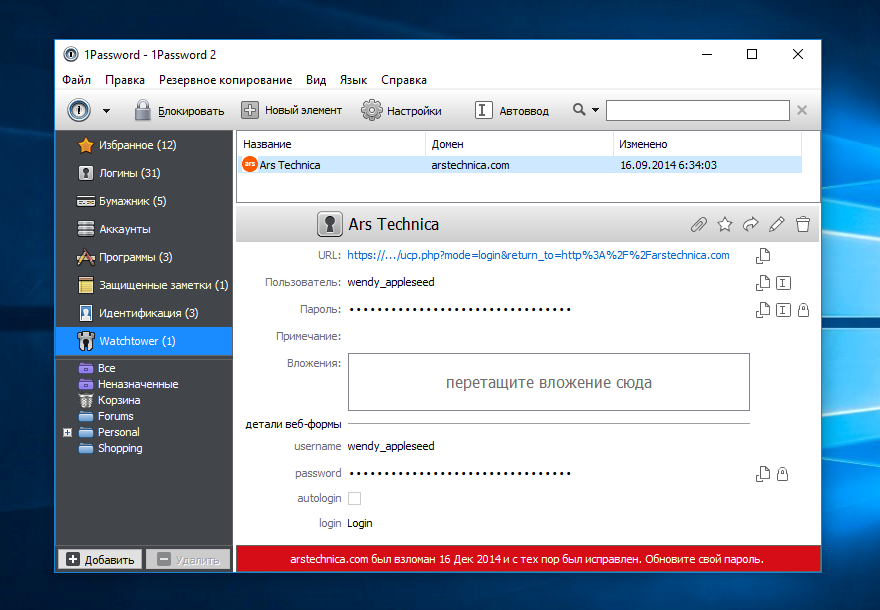Click the share arrow icon in the item header

pos(750,224)
